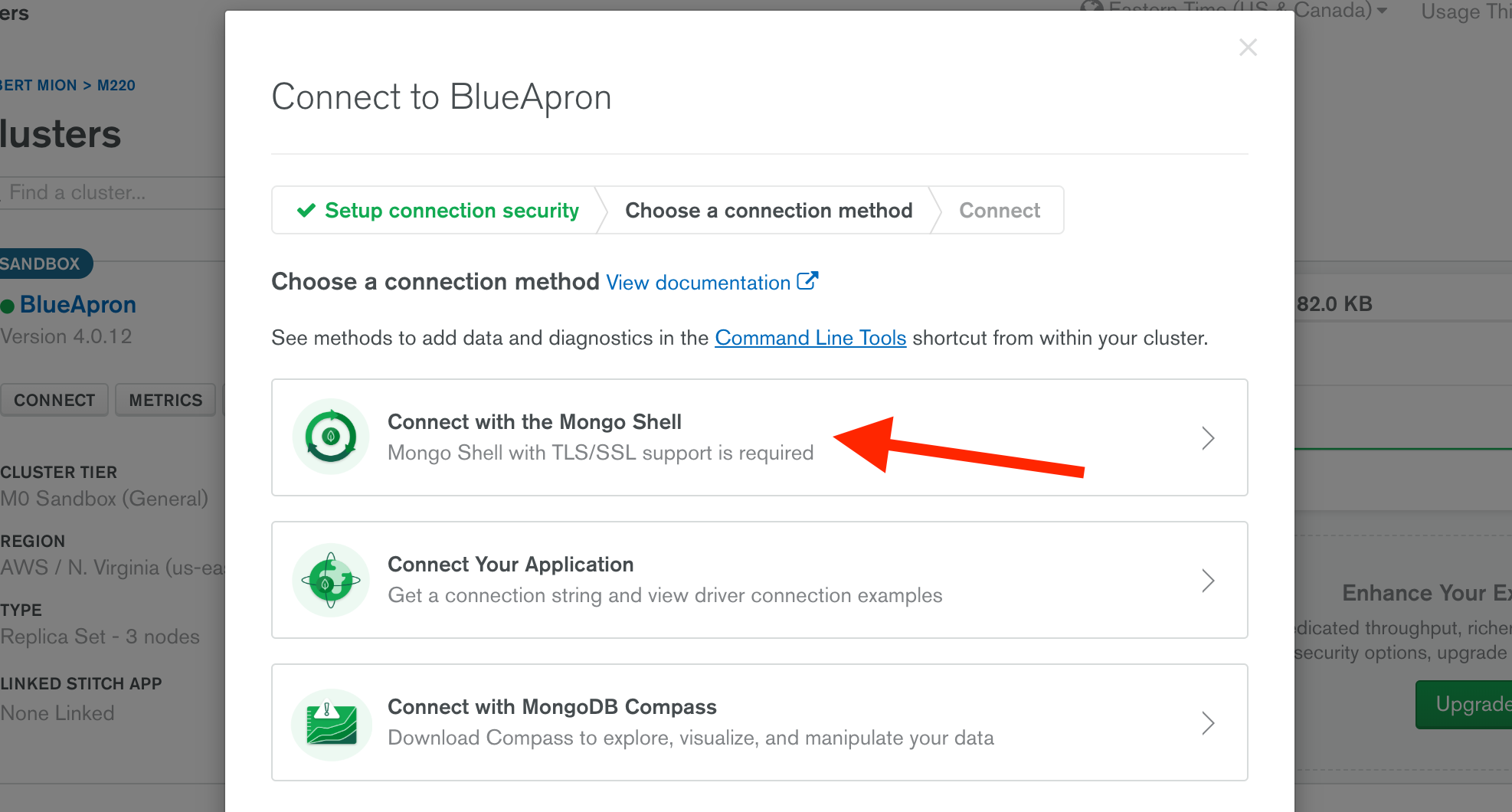This screenshot has width=1512, height=812.
Task: Open the View documentation link
Action: pyautogui.click(x=698, y=283)
